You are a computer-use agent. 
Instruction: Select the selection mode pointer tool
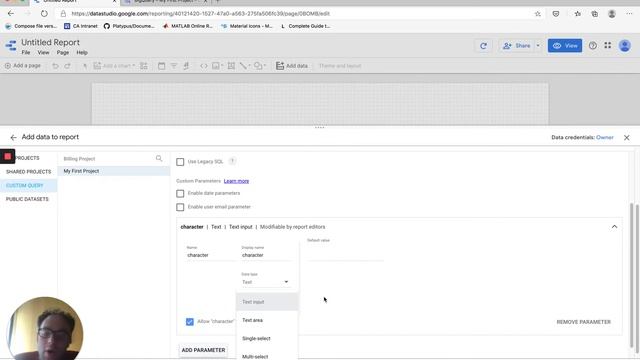coord(85,66)
